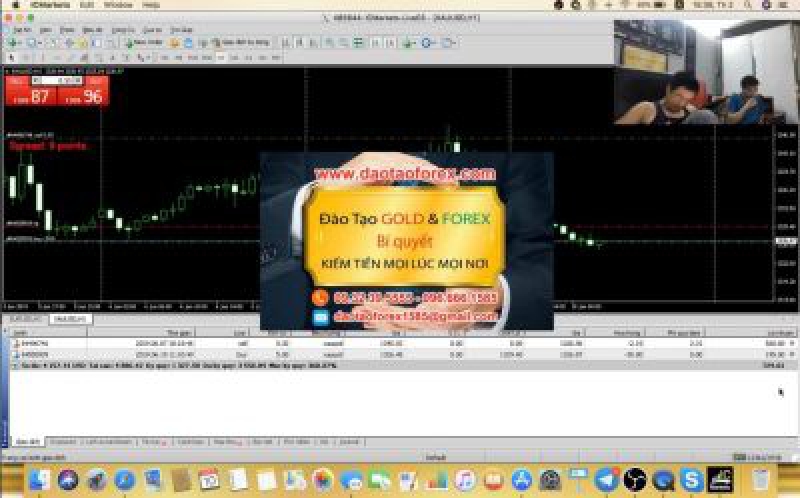Open Safari from the Dock
This screenshot has height=498, width=800.
coord(125,480)
